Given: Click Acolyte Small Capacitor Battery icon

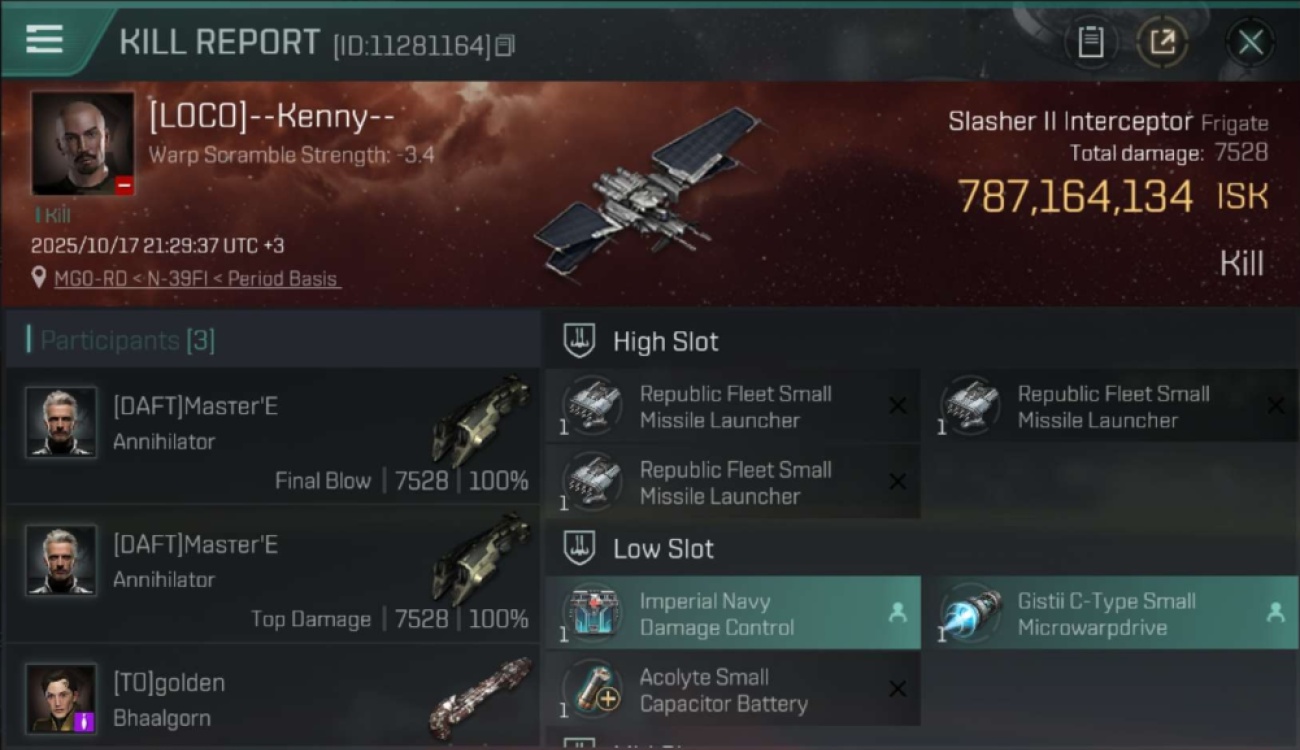Looking at the screenshot, I should coord(592,689).
